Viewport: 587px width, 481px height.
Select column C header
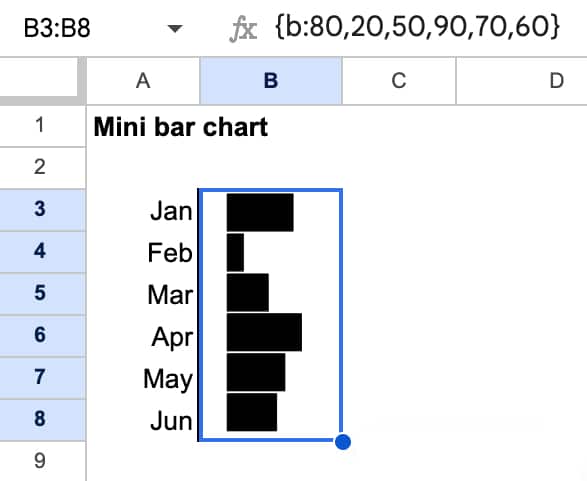pos(399,81)
